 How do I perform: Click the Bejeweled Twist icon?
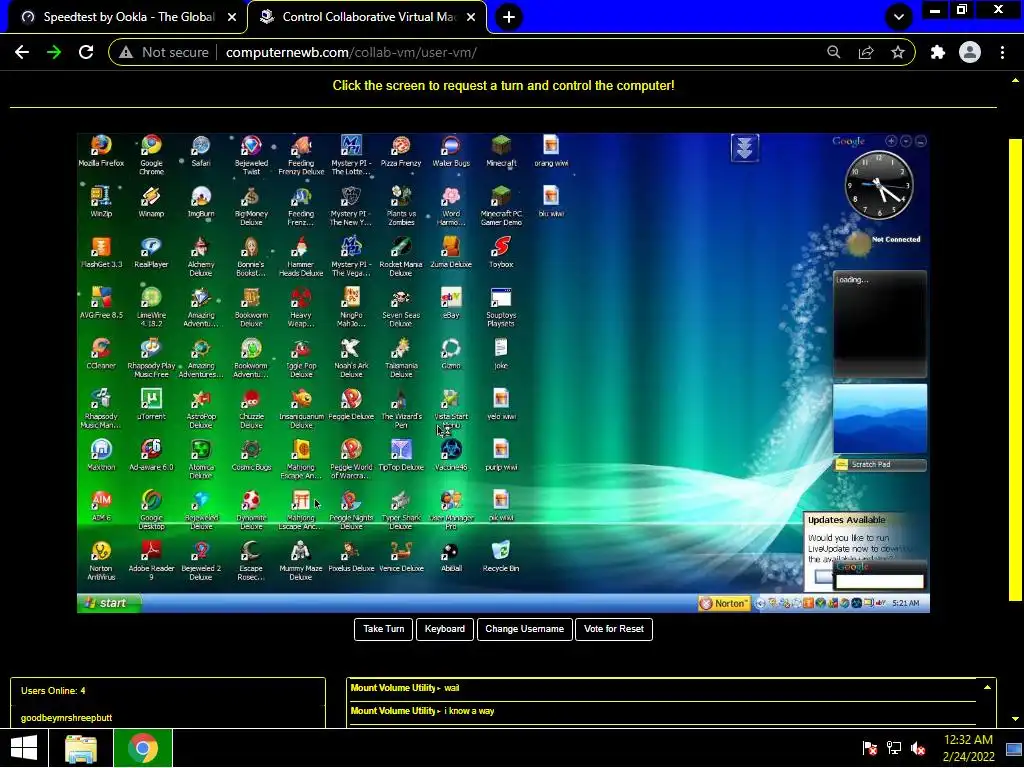click(251, 155)
